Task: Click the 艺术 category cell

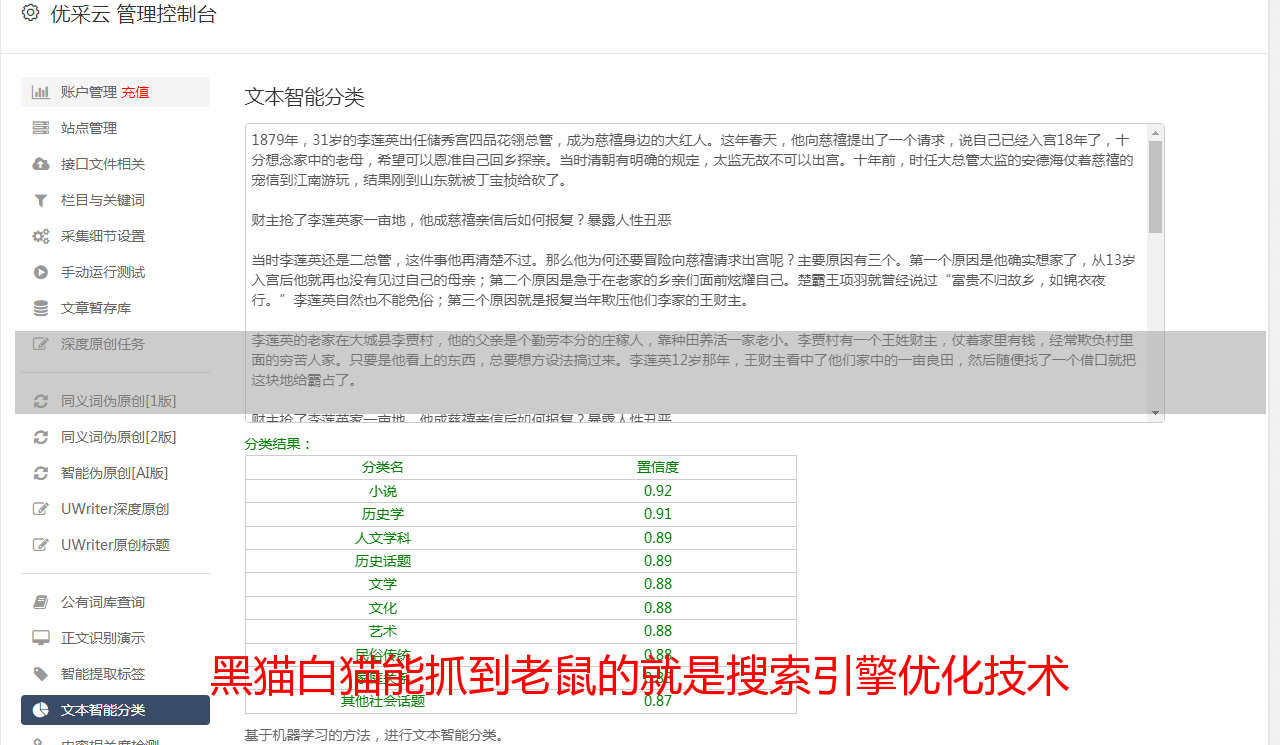Action: tap(383, 631)
